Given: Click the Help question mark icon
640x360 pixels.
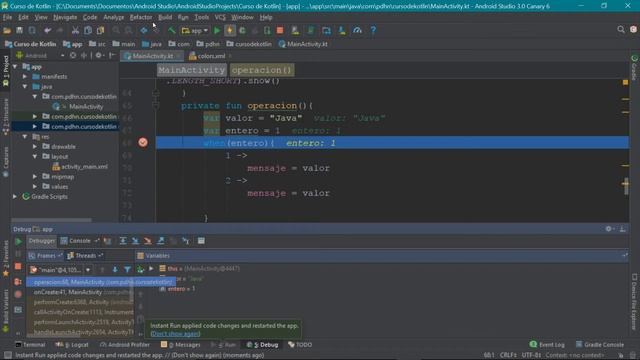Looking at the screenshot, I should 373,30.
